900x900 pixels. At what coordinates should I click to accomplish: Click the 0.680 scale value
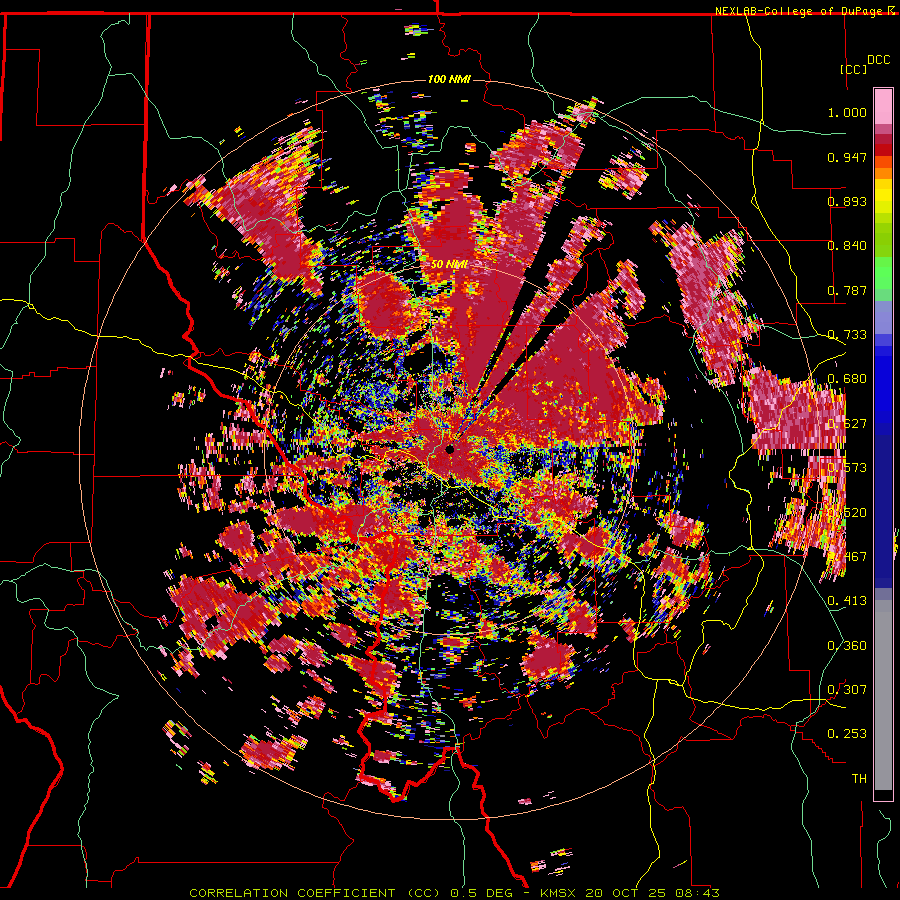tap(847, 379)
